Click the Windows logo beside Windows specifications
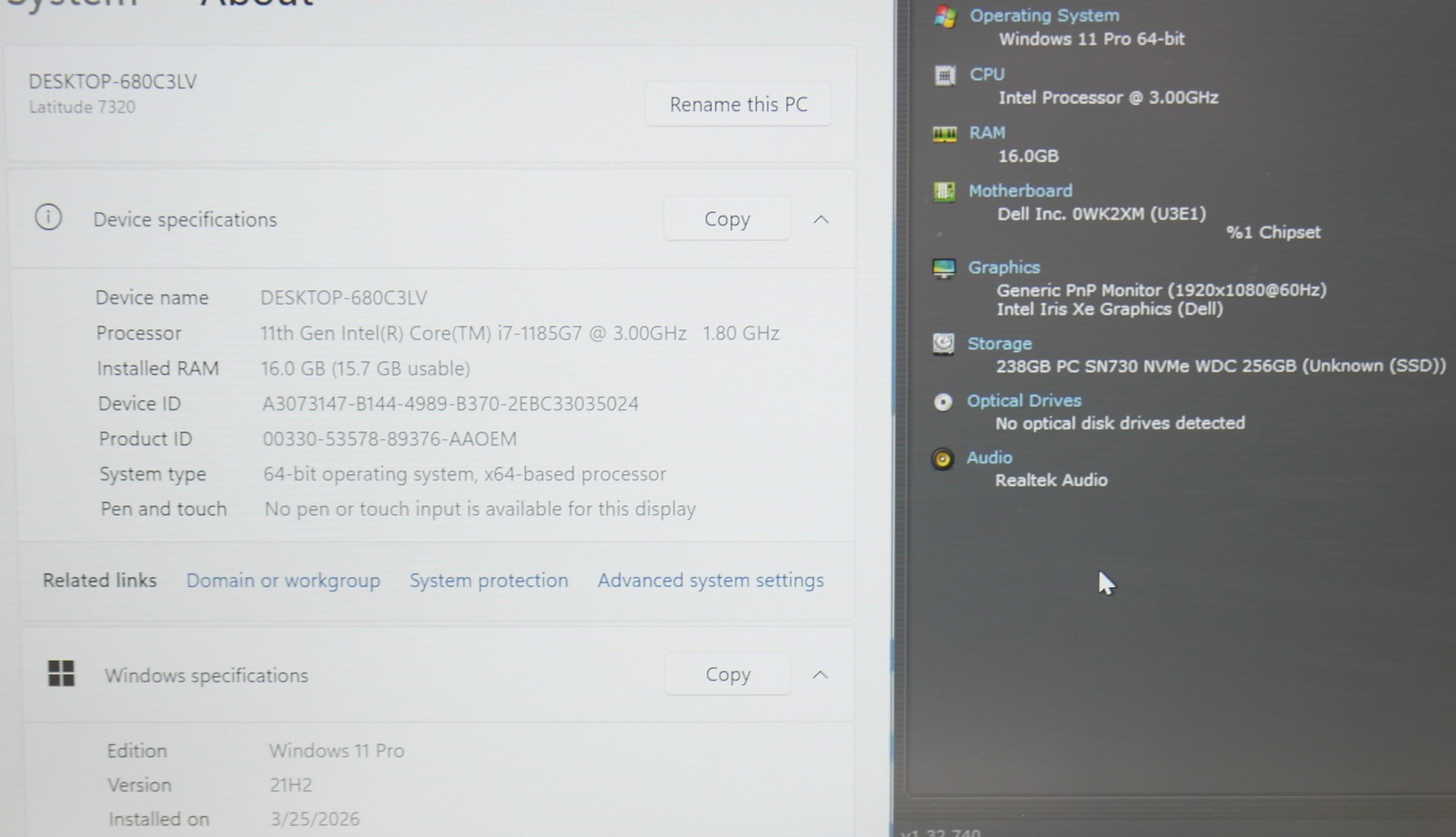 (61, 673)
